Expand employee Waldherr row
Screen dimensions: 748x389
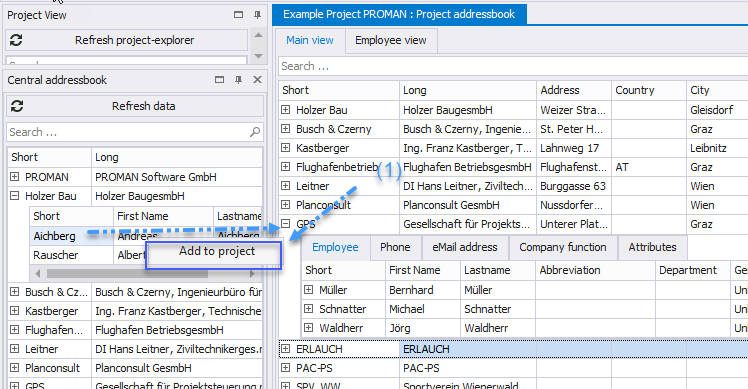[309, 328]
